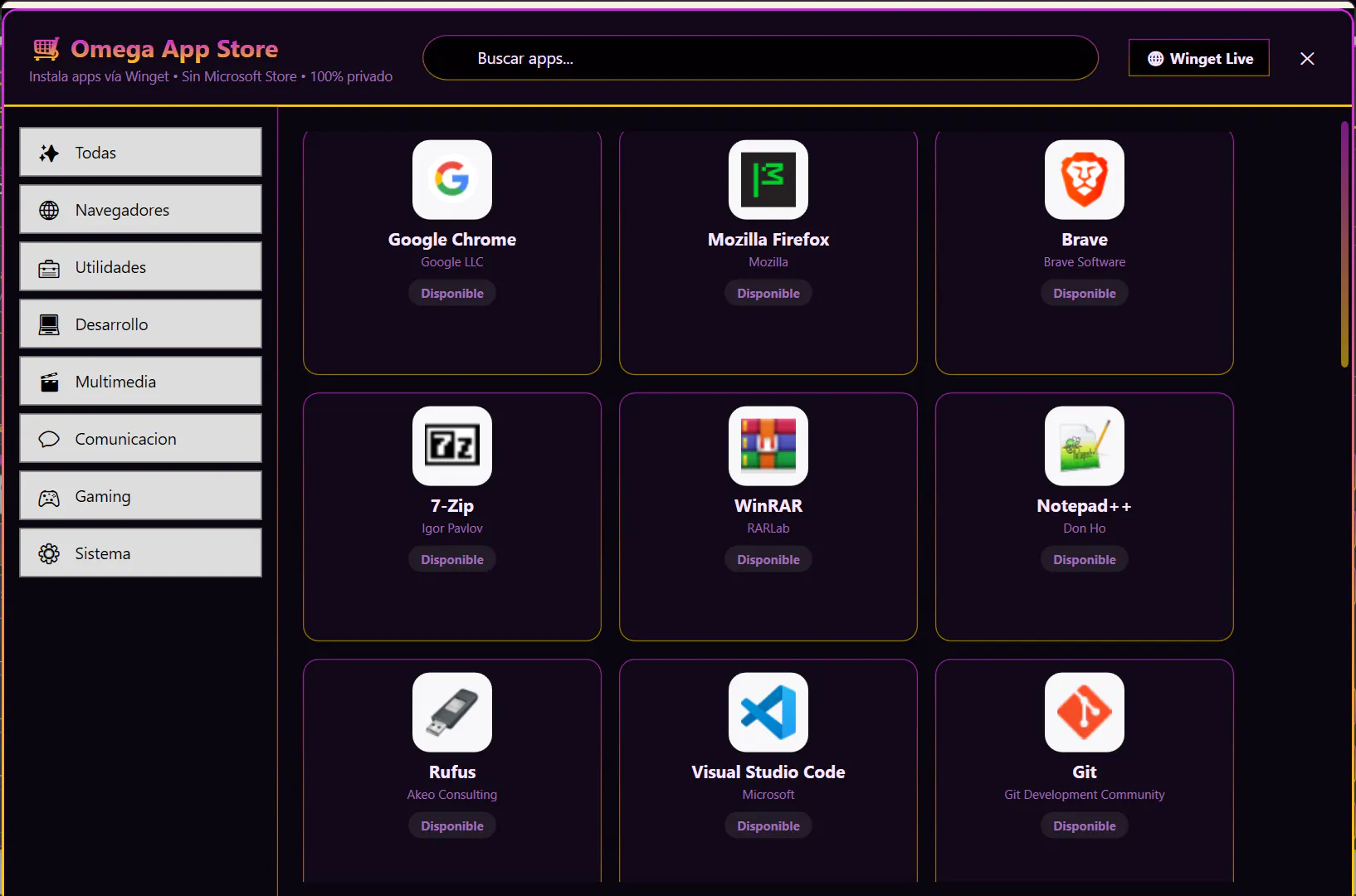The height and width of the screenshot is (896, 1356).
Task: Click Disponible badge under Notepad++
Action: pos(1085,559)
